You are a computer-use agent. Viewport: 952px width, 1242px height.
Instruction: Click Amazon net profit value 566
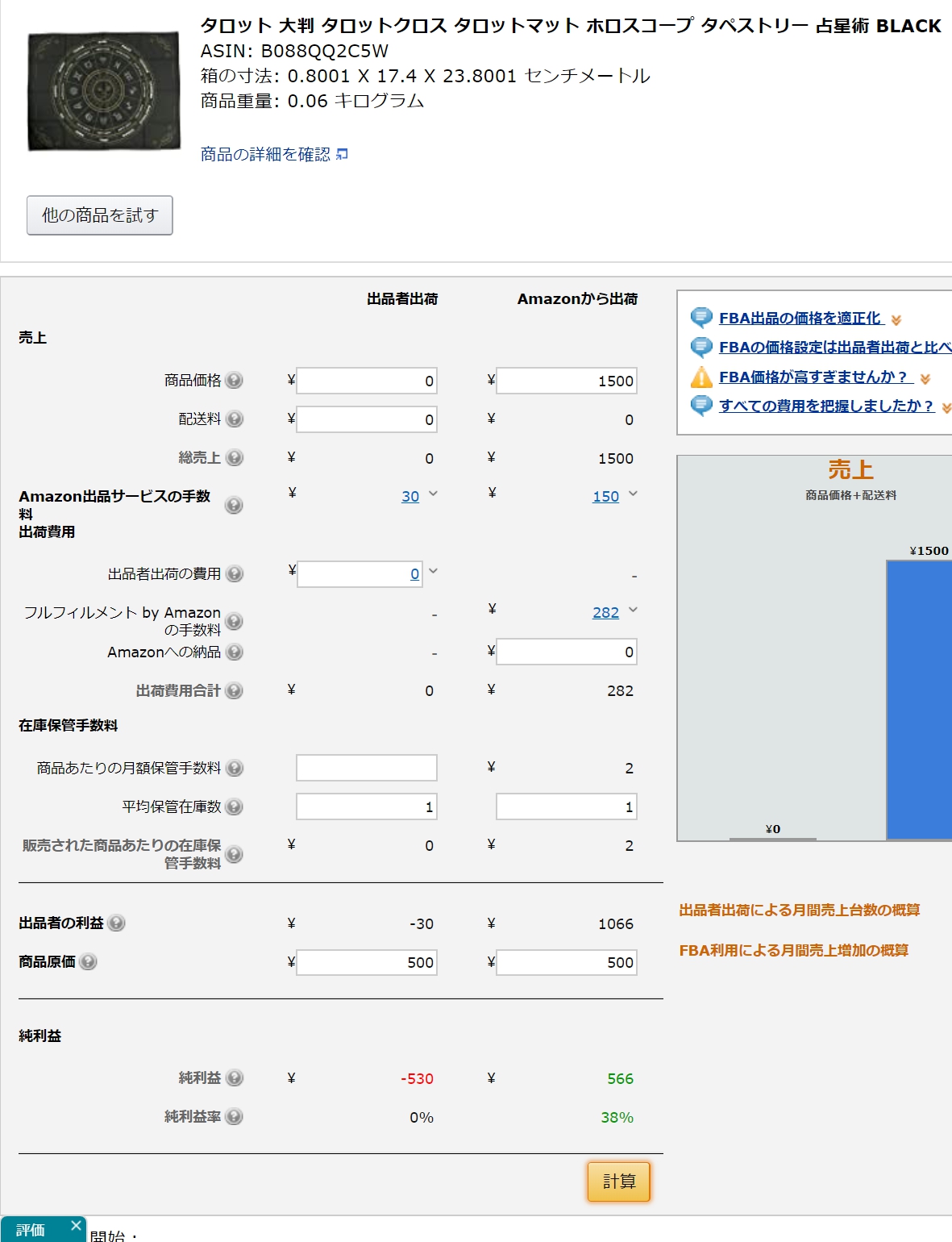tap(621, 1078)
